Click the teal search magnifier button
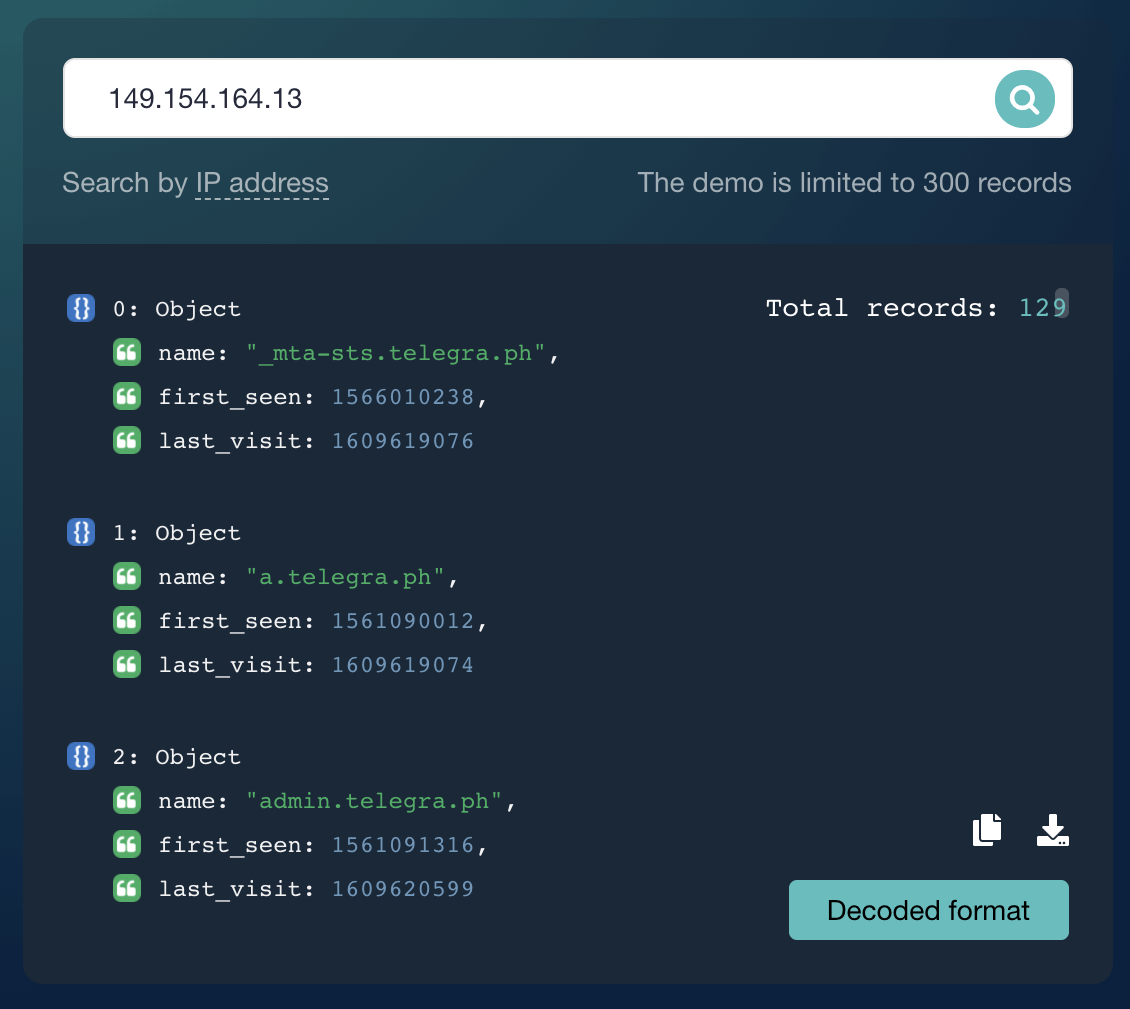 coord(1024,99)
